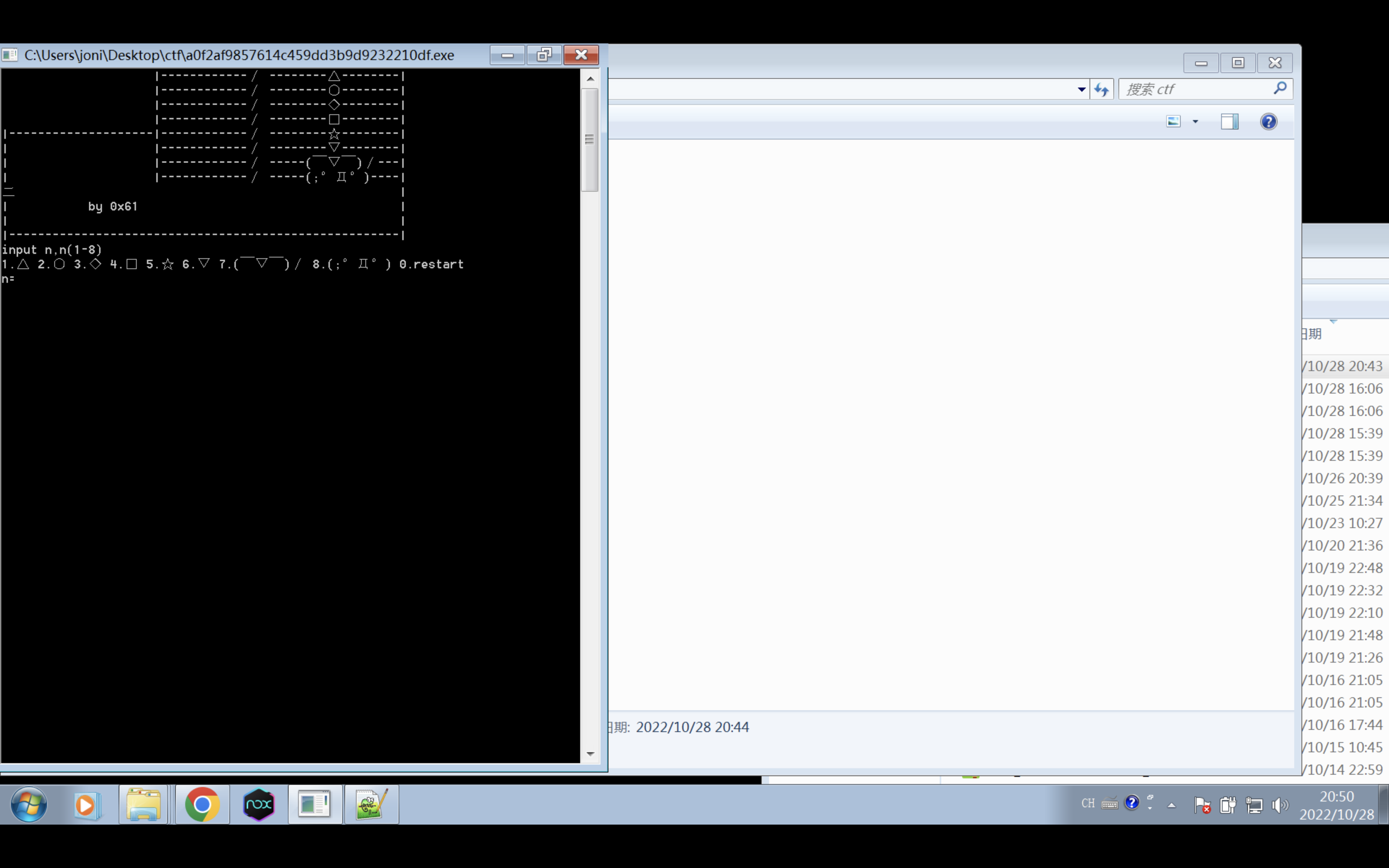Click the 2022/10/28 20:44 date in details pane
1389x868 pixels.
pos(692,727)
